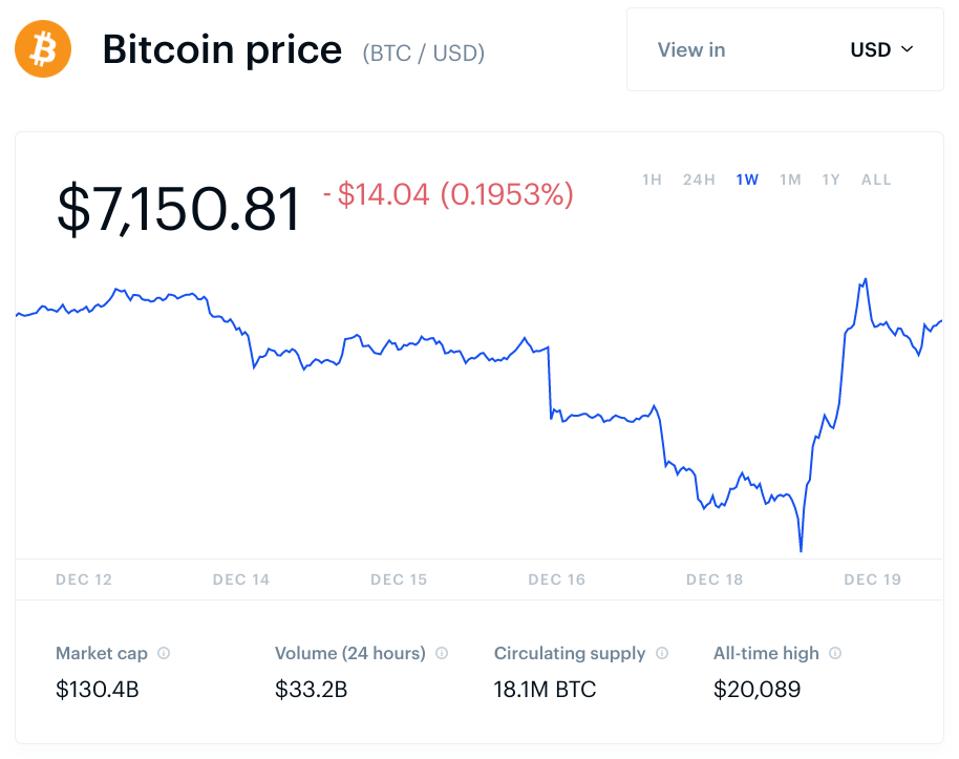Click the BTC / USD label
This screenshot has height=759, width=959.
[x=421, y=54]
